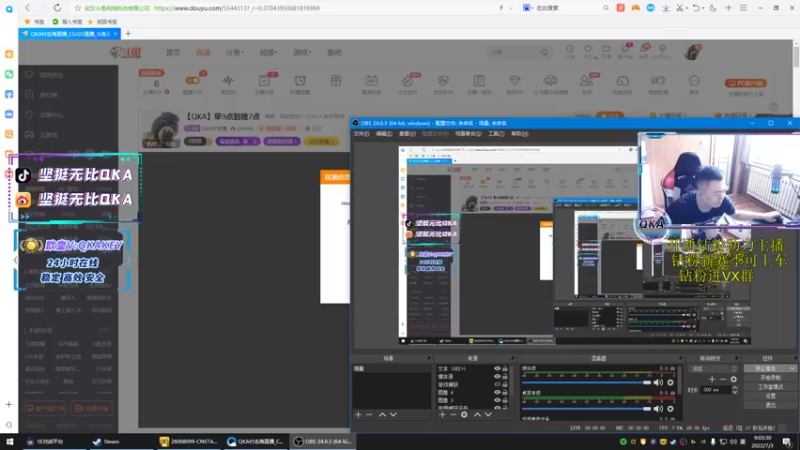Open OBS 文件(F) menu
800x450 pixels.
tap(361, 134)
